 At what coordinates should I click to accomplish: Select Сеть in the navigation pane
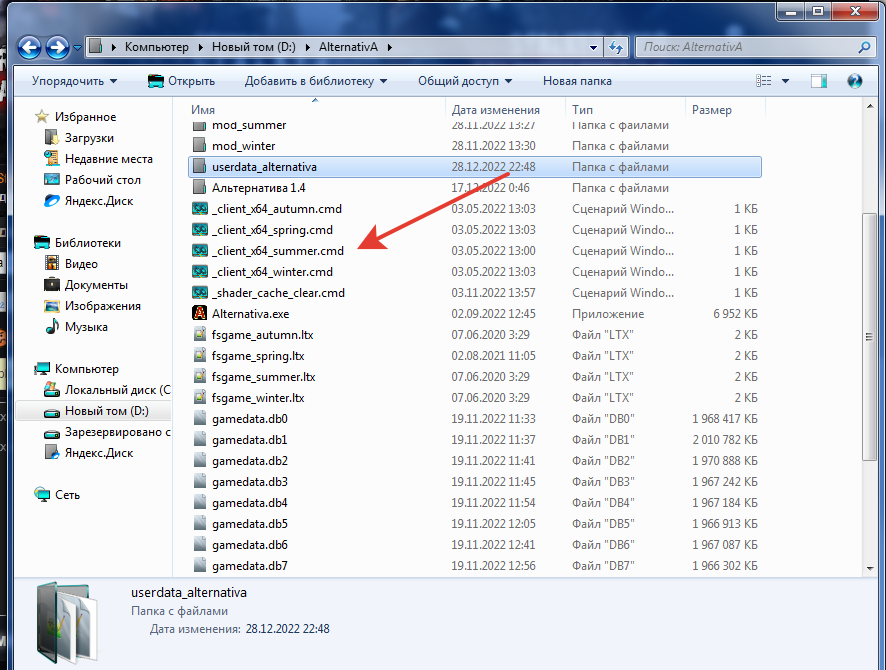click(x=67, y=495)
